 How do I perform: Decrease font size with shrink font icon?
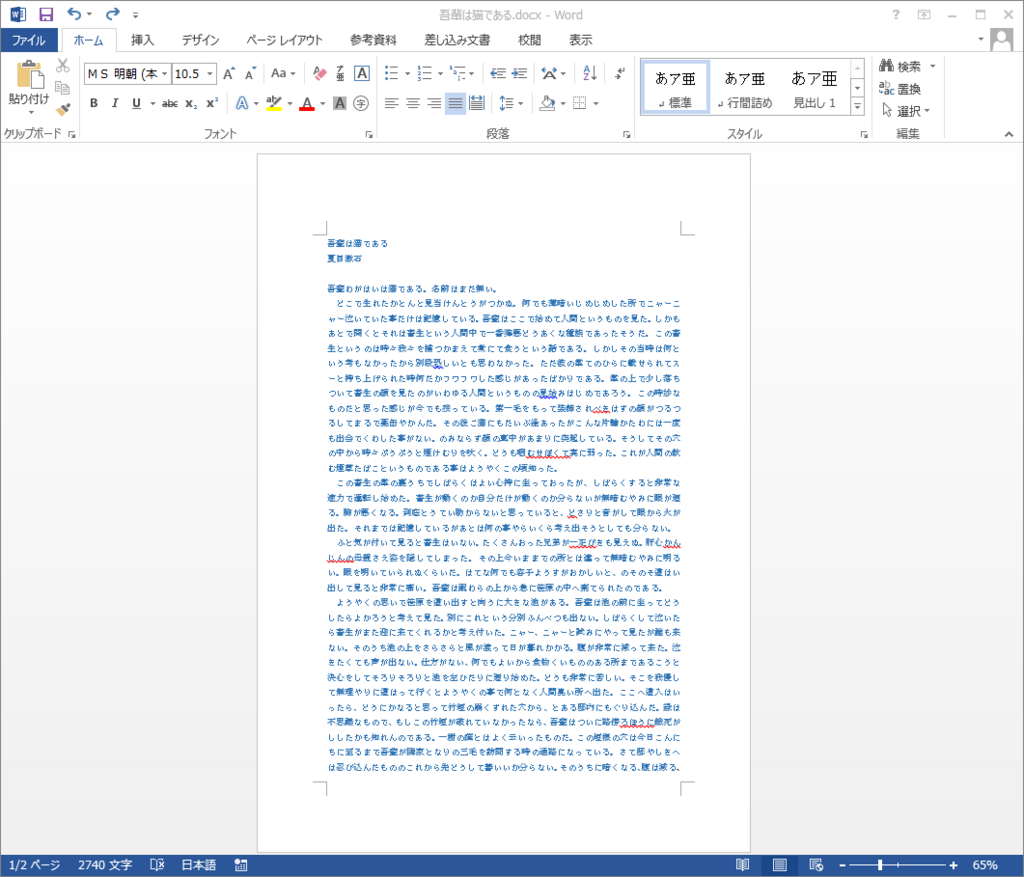pos(250,74)
